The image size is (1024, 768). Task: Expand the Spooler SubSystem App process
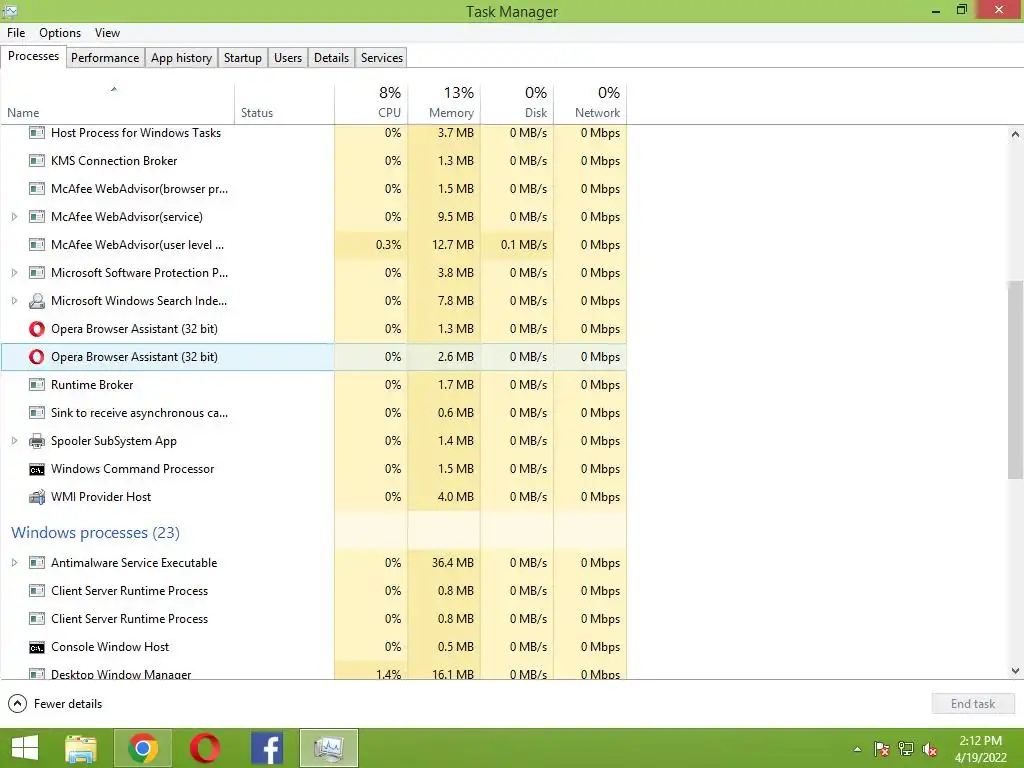14,441
